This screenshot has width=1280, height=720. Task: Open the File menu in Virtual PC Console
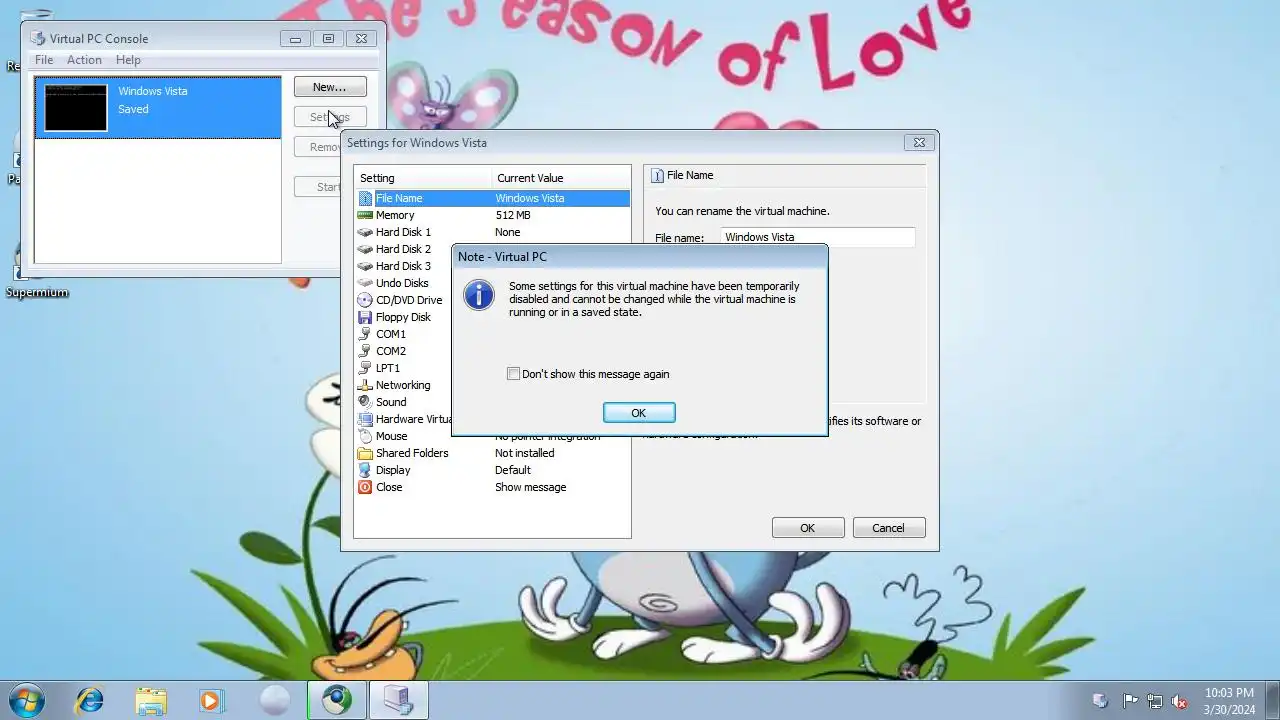(x=44, y=60)
